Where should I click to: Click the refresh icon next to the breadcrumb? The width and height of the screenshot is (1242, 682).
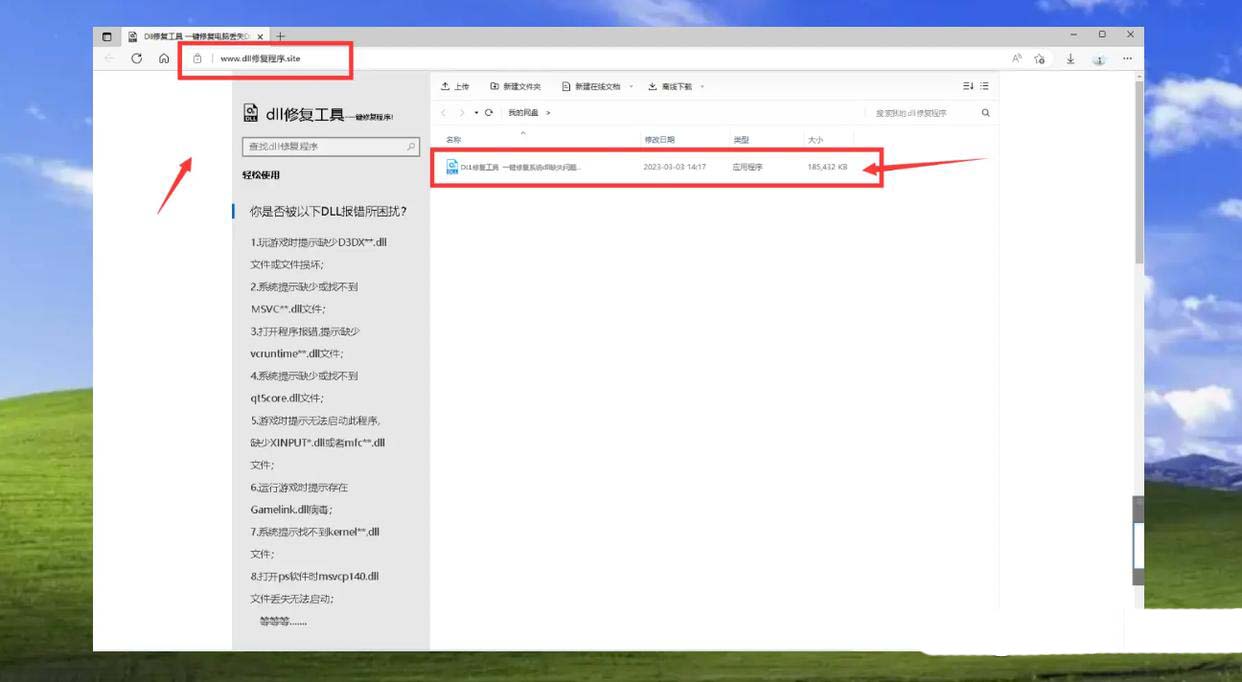tap(487, 112)
